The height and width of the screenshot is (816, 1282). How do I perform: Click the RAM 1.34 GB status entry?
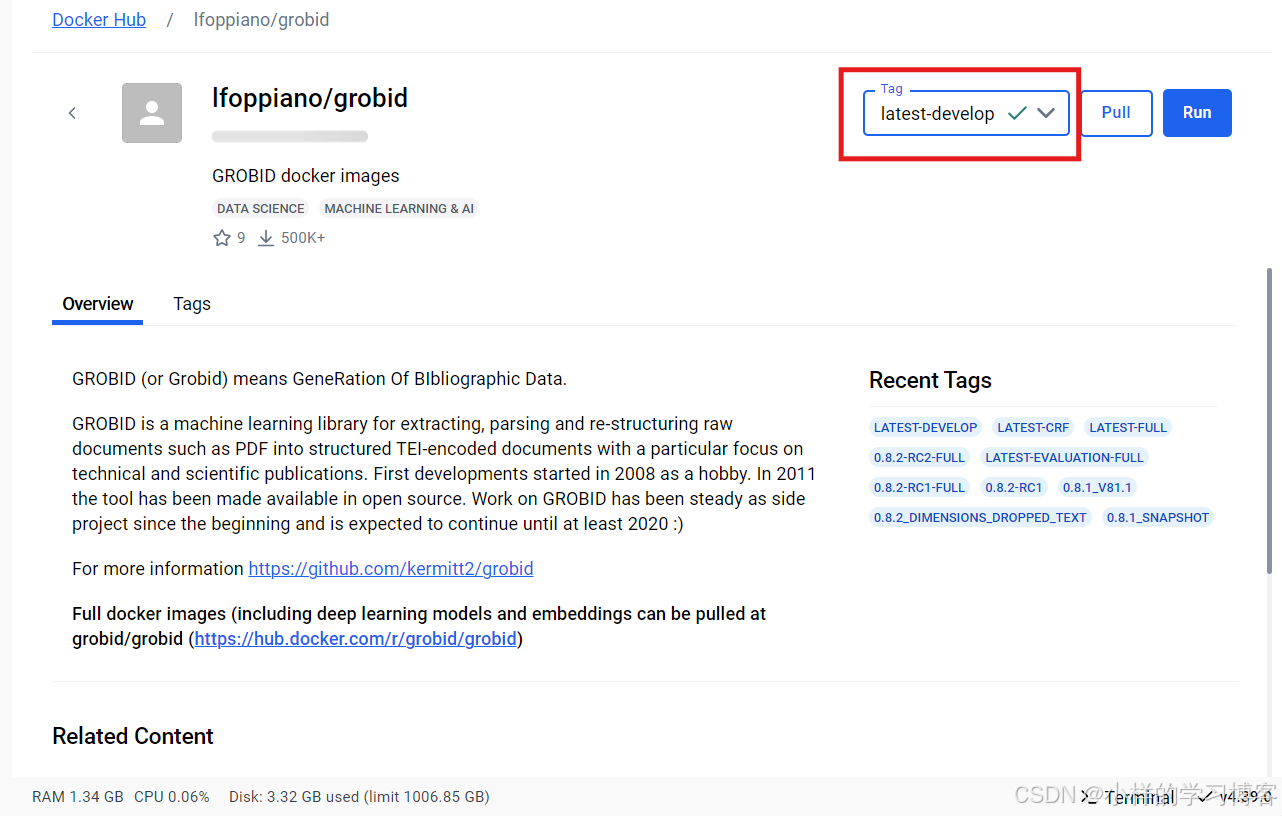pyautogui.click(x=78, y=797)
